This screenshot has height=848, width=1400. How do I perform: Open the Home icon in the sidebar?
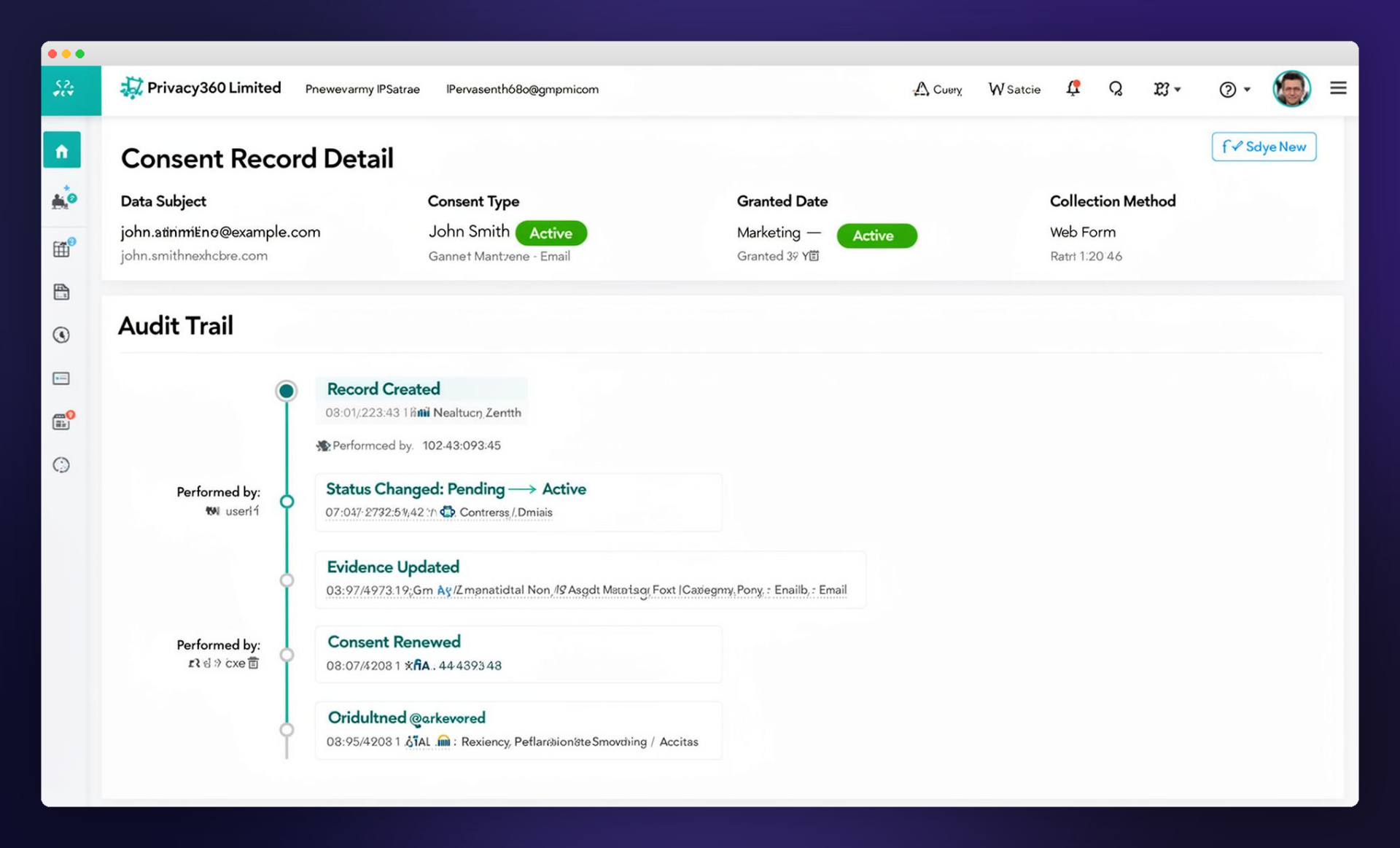coord(61,150)
